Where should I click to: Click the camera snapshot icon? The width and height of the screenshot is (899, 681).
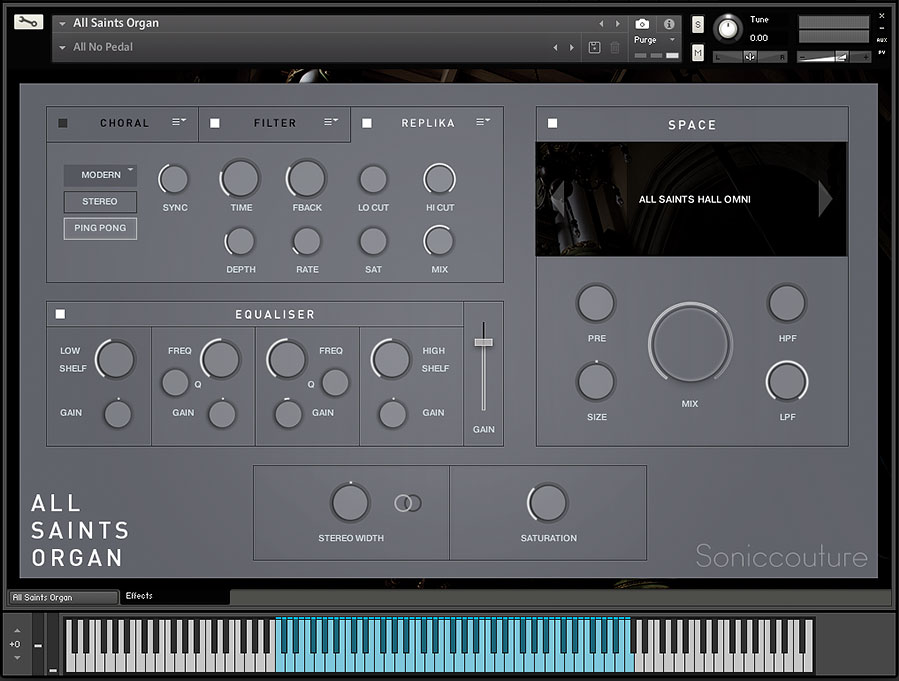[642, 24]
